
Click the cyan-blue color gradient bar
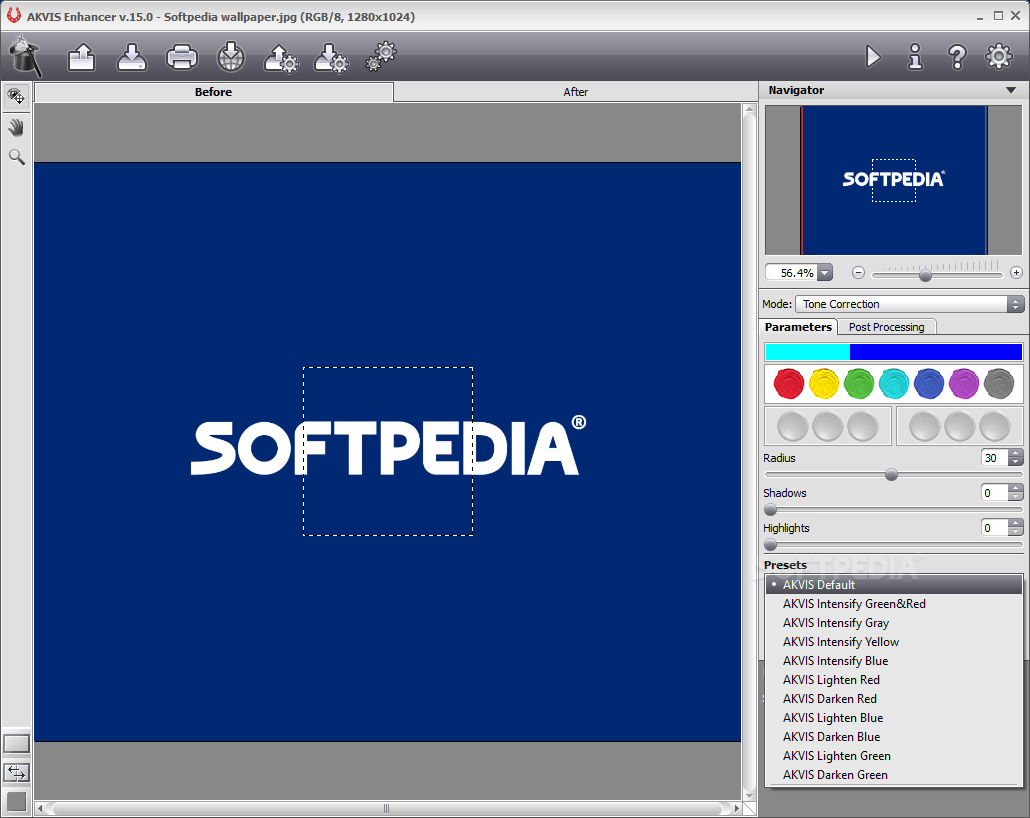tap(893, 352)
